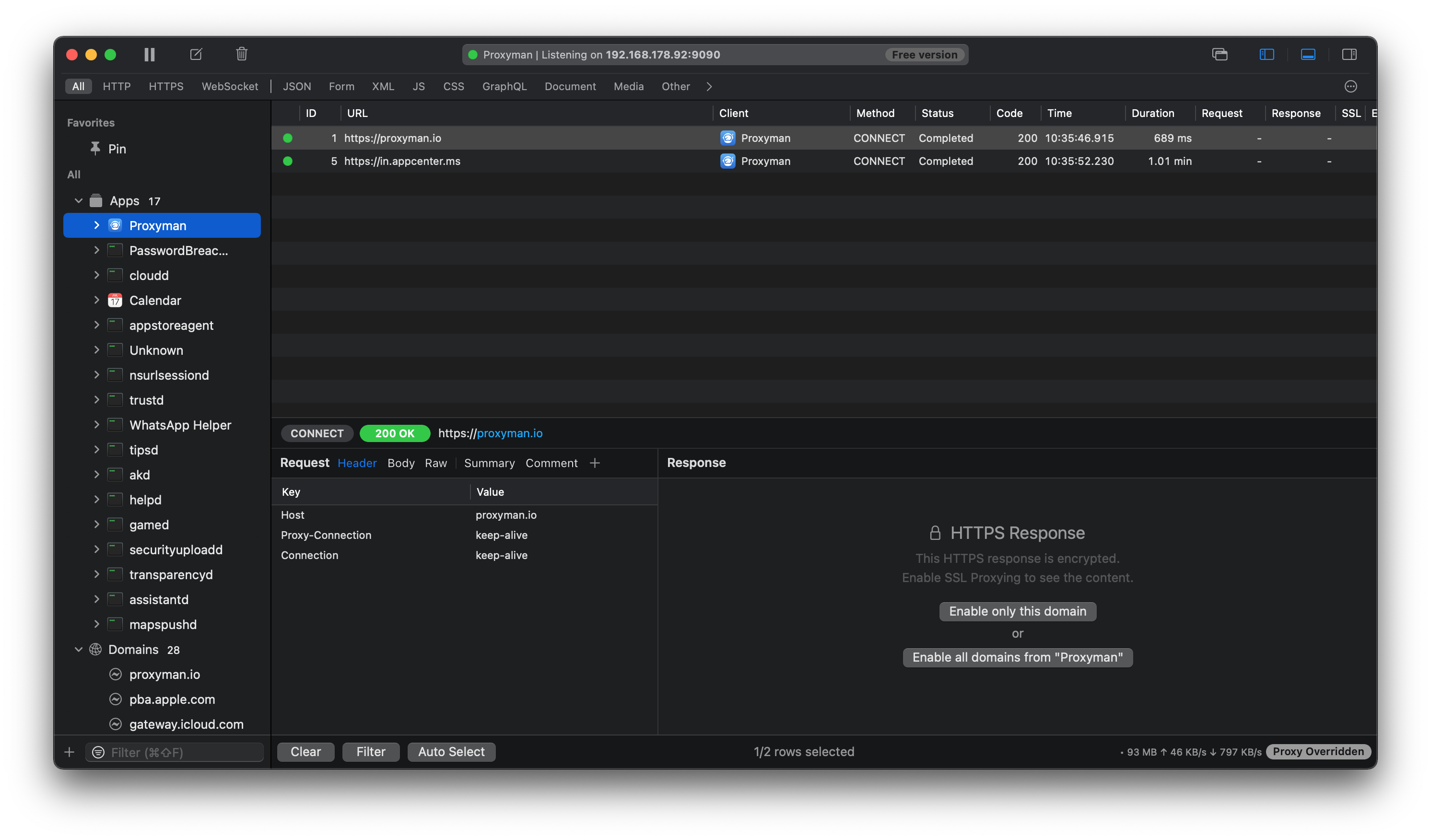Screen dimensions: 1431x840
Task: Click the Proxy Overridden status badge
Action: pos(1318,751)
